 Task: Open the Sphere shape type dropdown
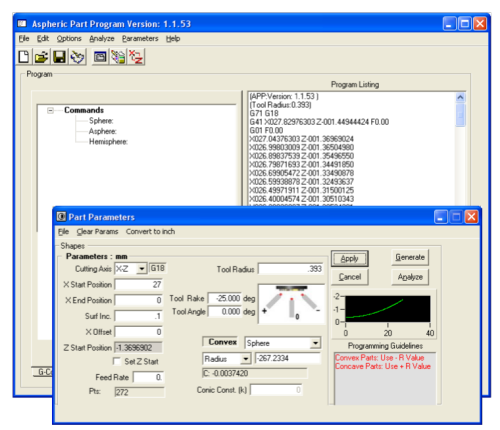[x=315, y=343]
